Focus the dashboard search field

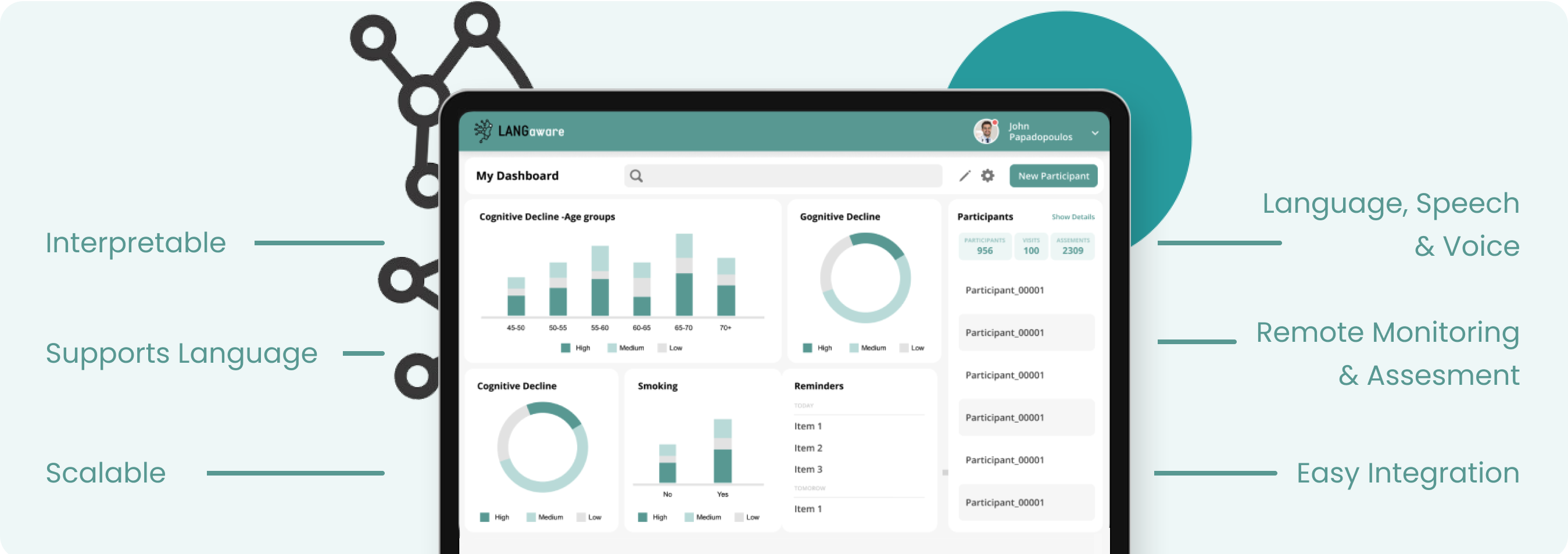click(x=783, y=176)
